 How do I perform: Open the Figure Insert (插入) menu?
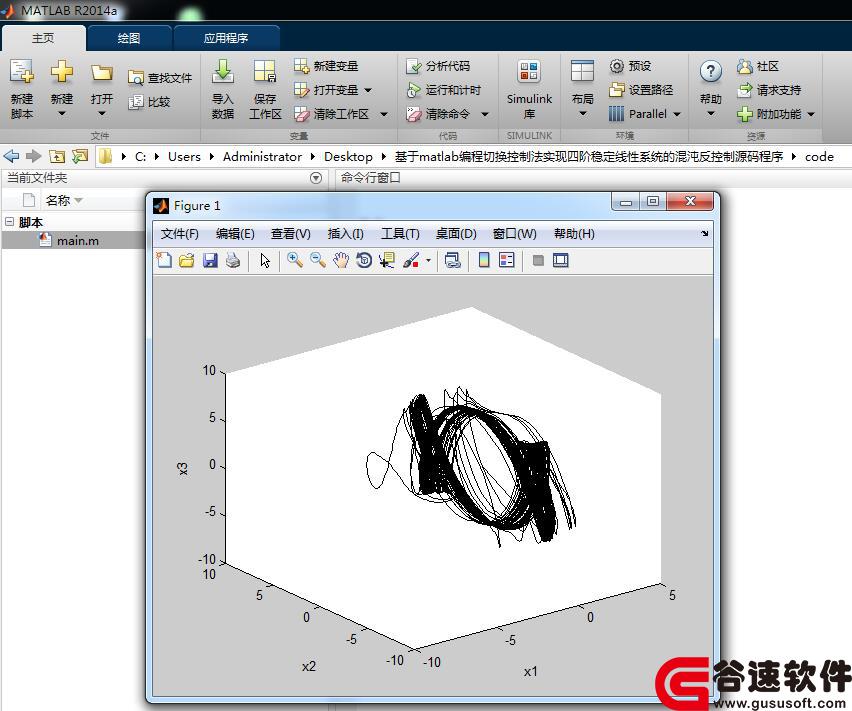point(346,234)
